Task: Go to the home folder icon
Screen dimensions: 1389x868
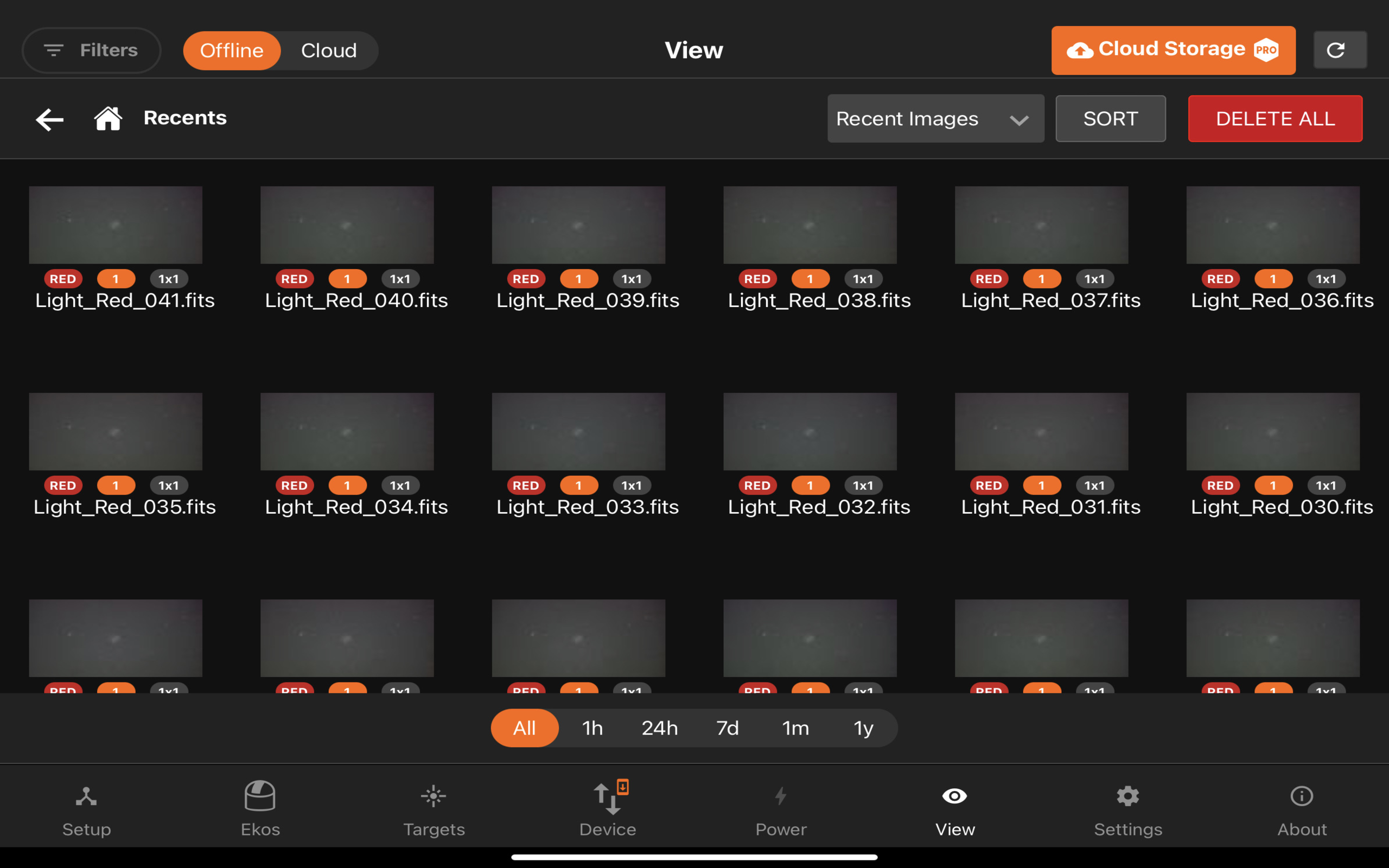Action: [x=108, y=118]
